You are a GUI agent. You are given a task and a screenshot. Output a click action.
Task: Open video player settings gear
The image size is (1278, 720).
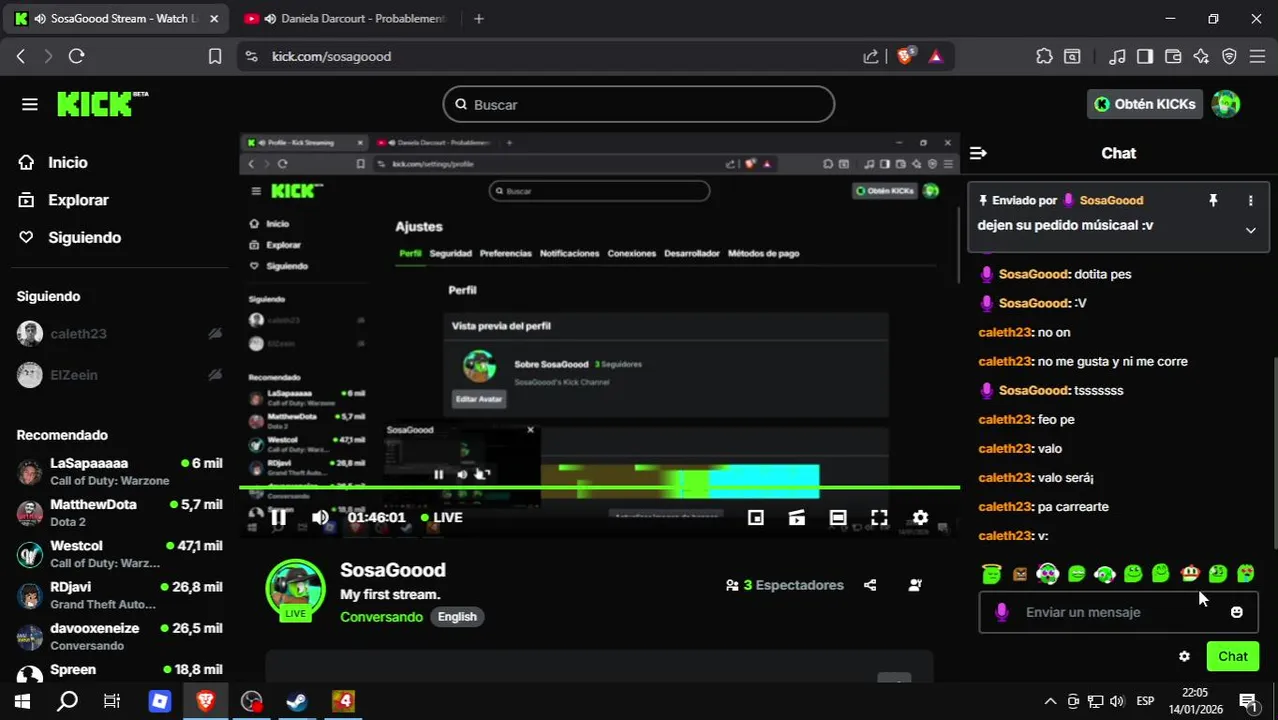pos(920,517)
